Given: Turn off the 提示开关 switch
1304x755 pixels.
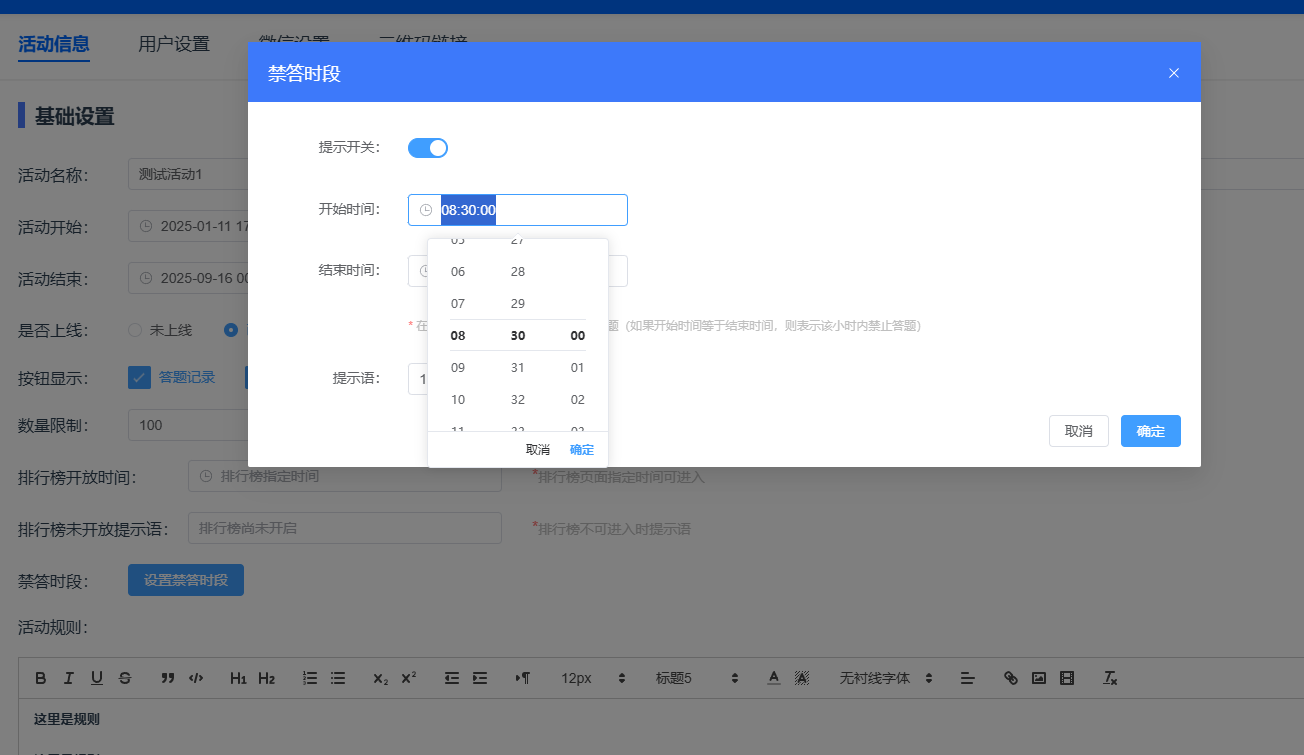Looking at the screenshot, I should point(428,148).
